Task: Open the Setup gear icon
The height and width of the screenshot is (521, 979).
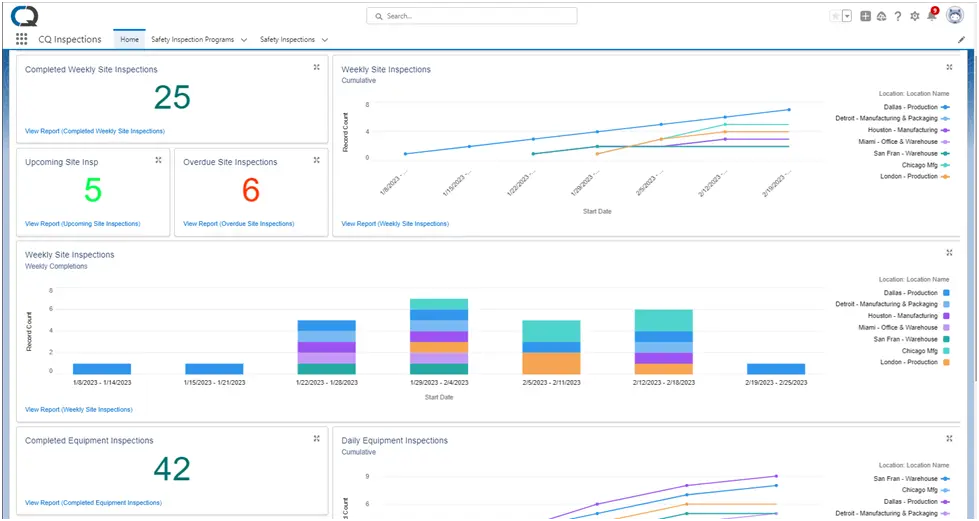Action: click(915, 16)
